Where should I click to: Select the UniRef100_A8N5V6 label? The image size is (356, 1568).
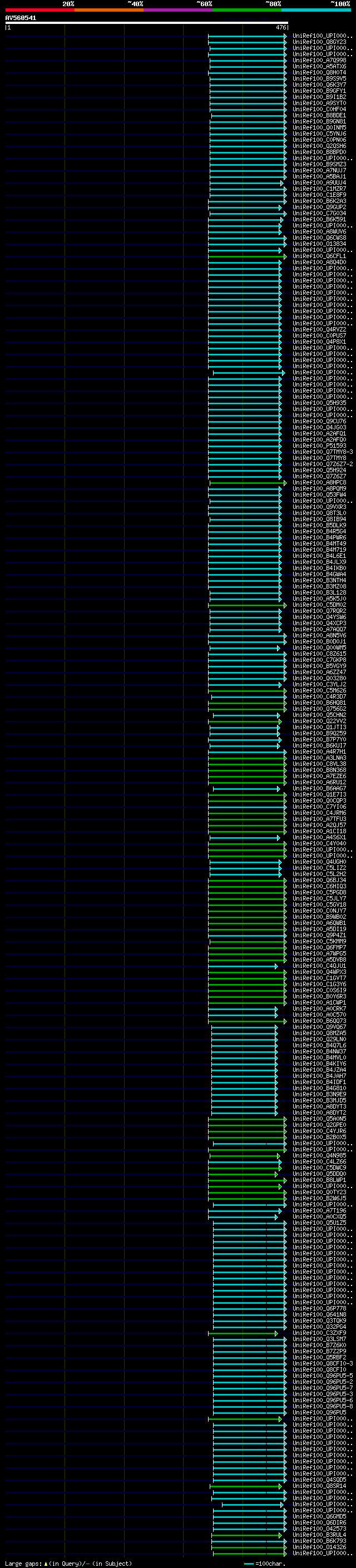319,635
